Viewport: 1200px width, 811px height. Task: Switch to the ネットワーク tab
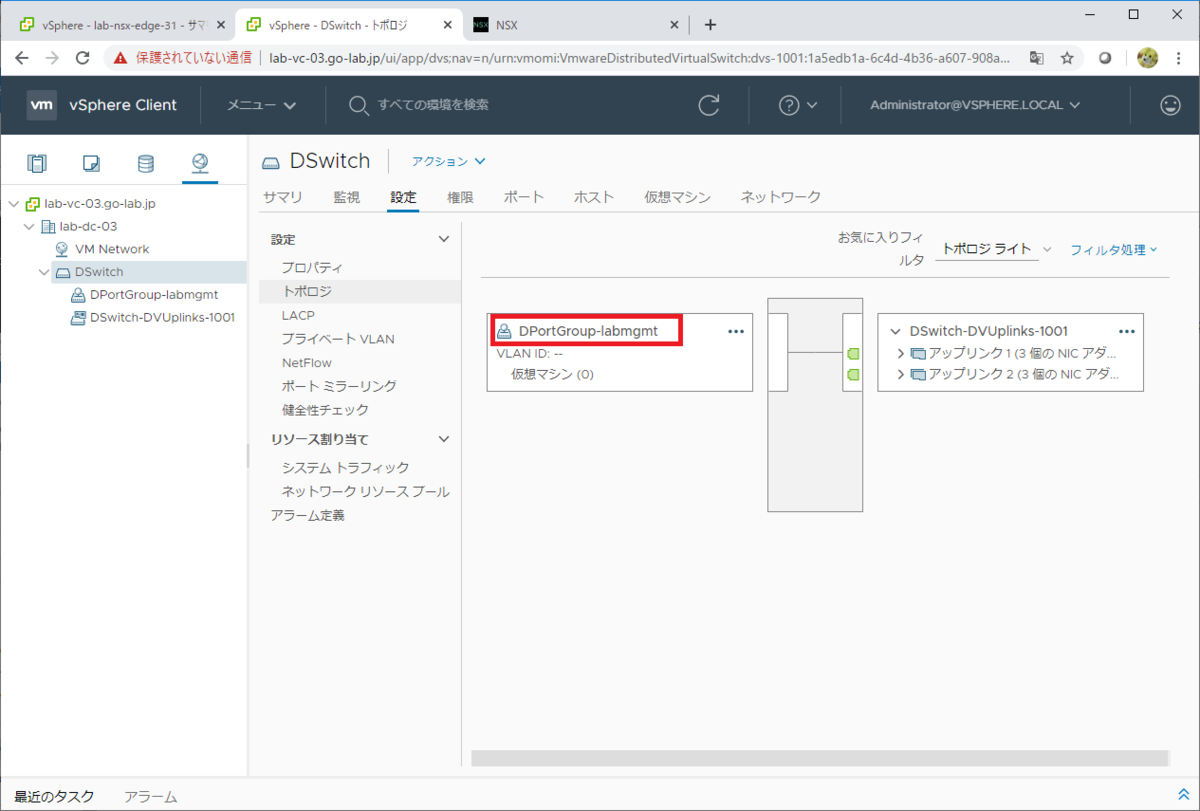point(781,197)
